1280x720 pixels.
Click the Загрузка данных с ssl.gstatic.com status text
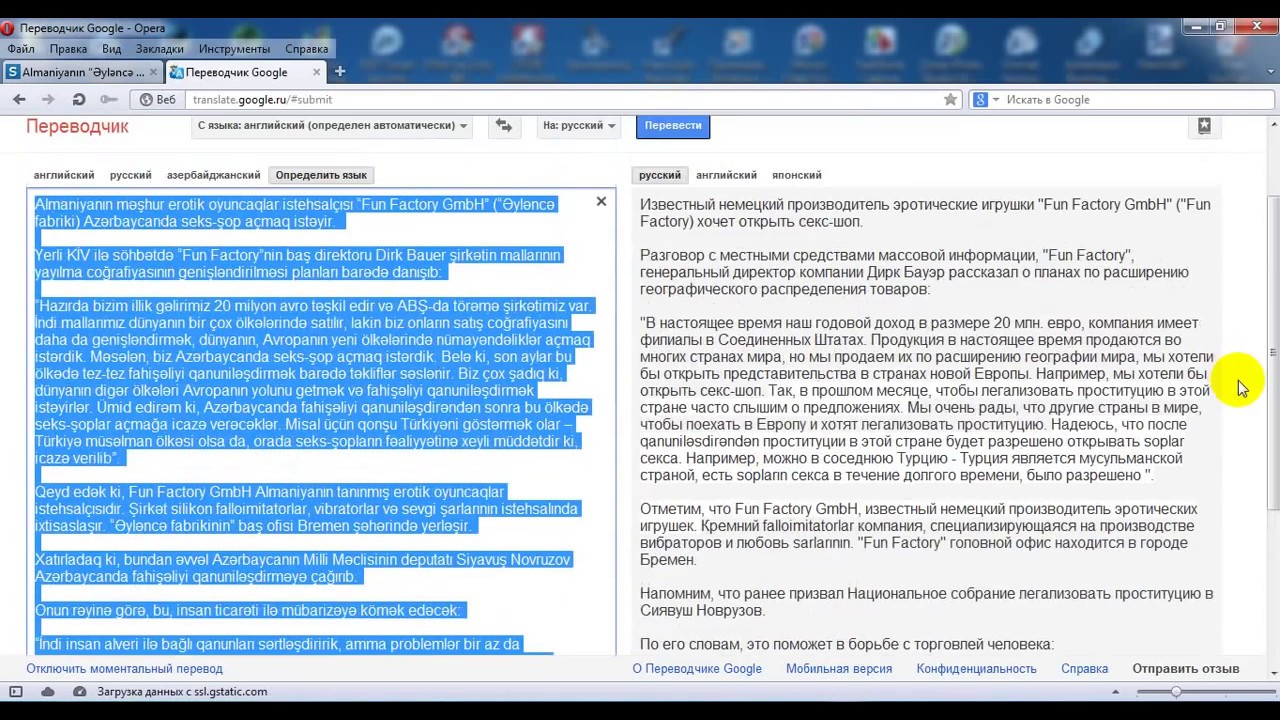[x=182, y=691]
